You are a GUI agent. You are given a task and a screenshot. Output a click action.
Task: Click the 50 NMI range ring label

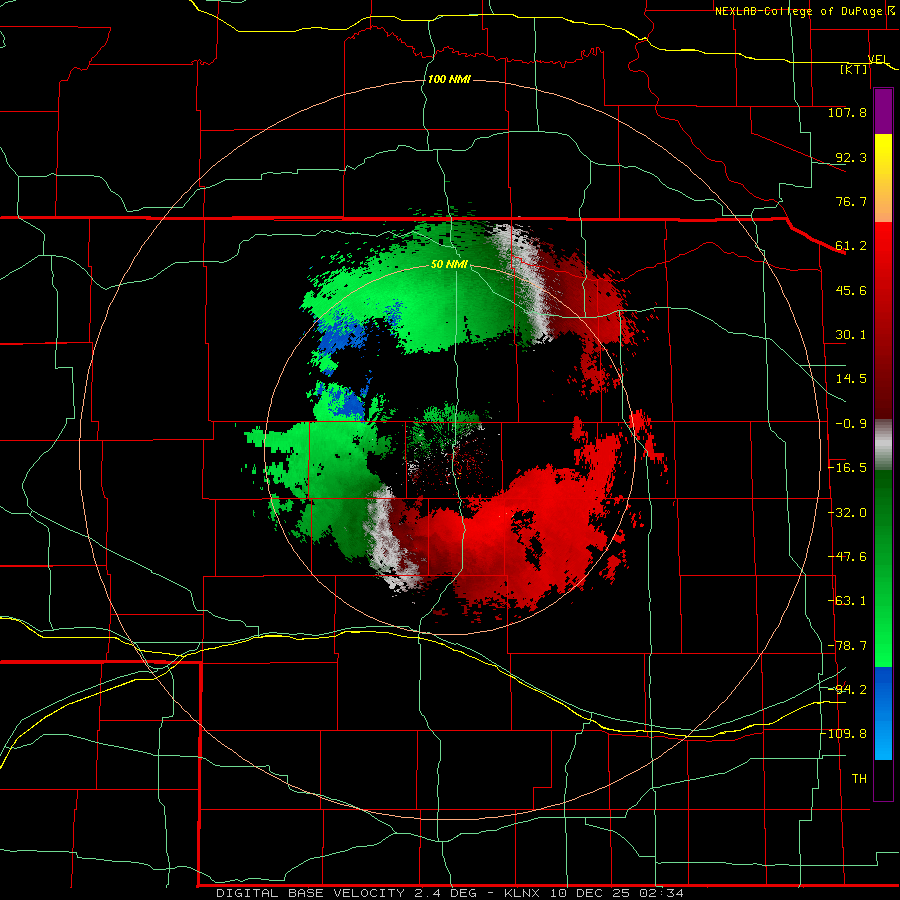click(x=449, y=265)
